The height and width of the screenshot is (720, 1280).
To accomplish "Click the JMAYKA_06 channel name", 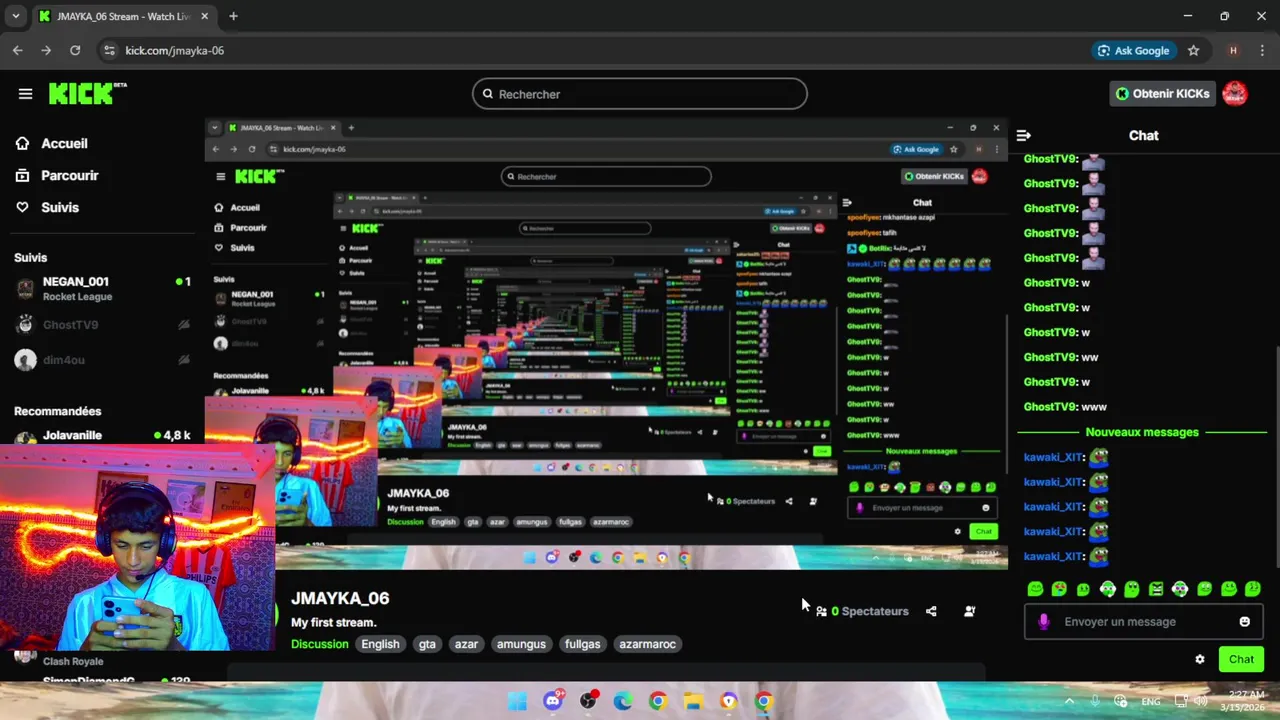I will 340,598.
